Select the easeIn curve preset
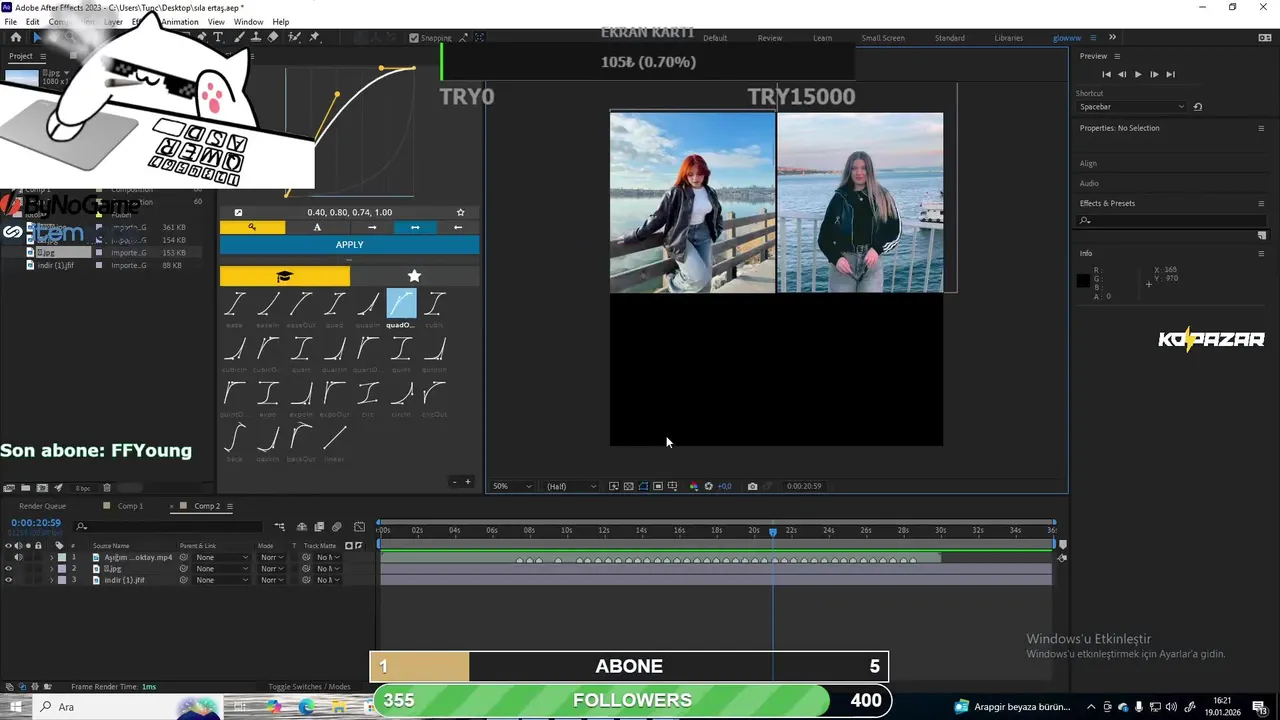The width and height of the screenshot is (1280, 720). point(268,304)
